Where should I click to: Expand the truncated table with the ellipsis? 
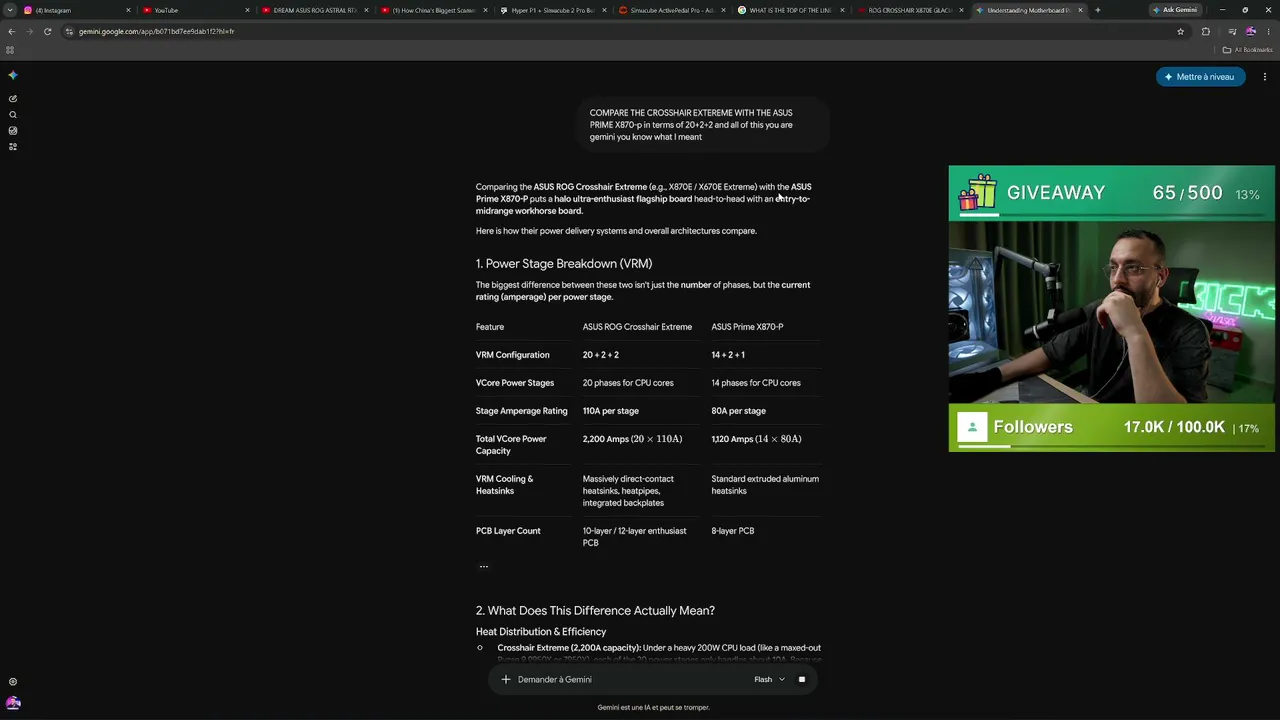pyautogui.click(x=484, y=567)
